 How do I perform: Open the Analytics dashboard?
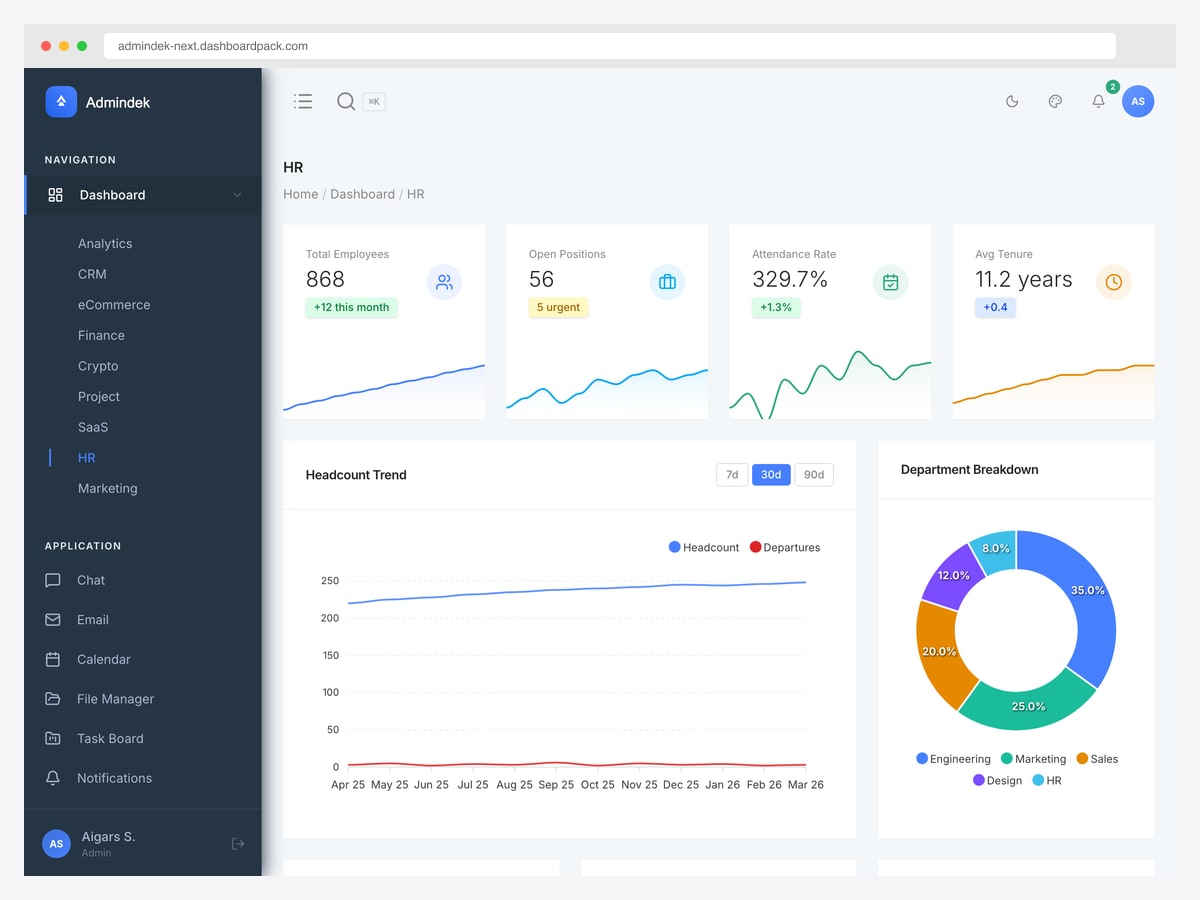coord(105,243)
